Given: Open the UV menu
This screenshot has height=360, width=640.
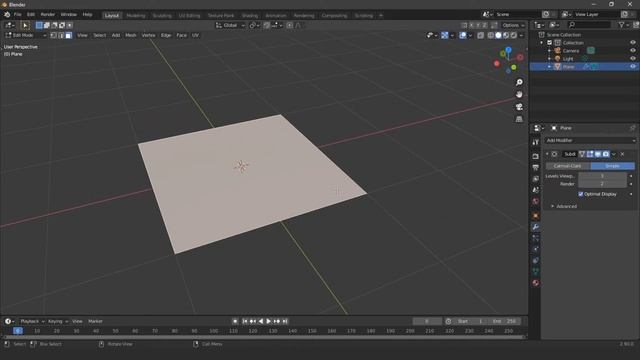Looking at the screenshot, I should 196,36.
